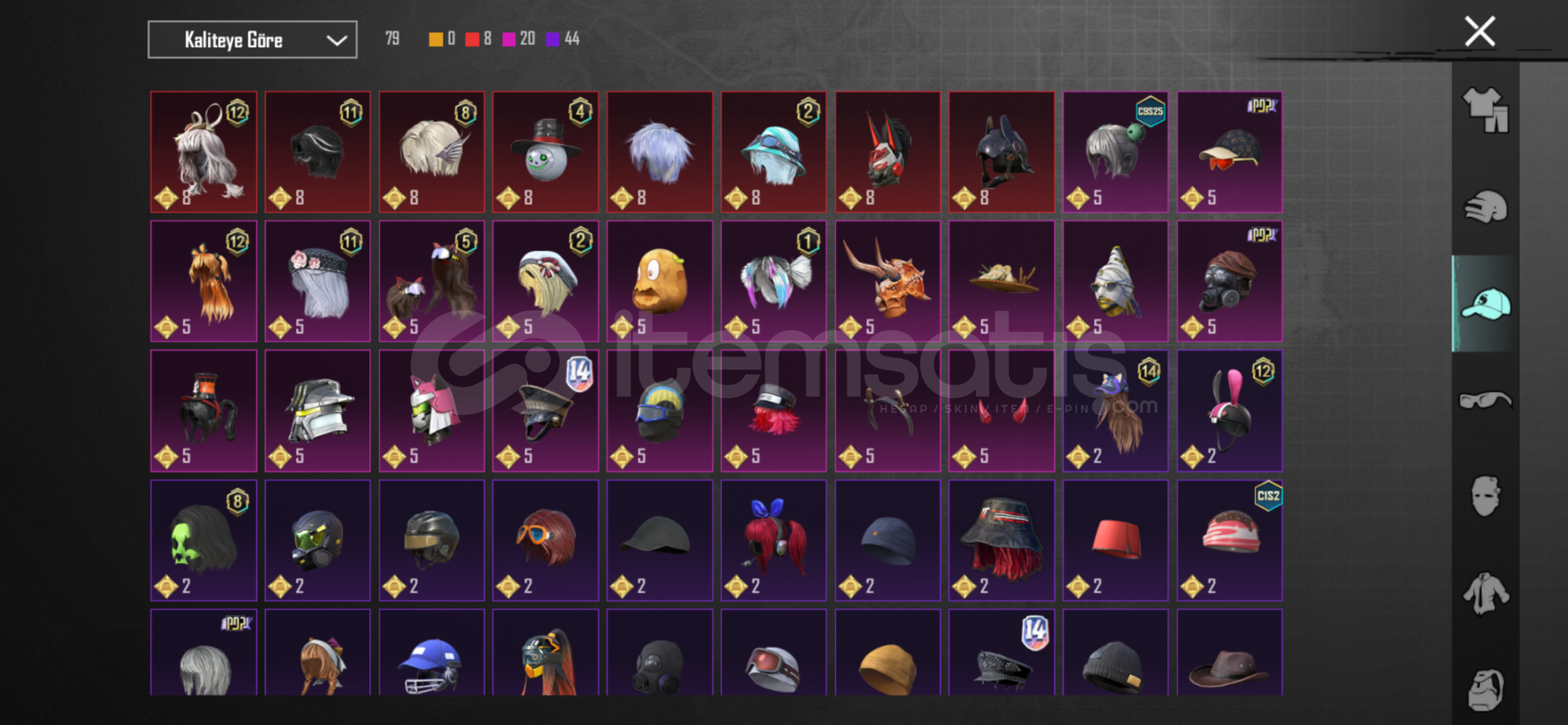Viewport: 1568px width, 725px height.
Task: Select the teal cap headwear category
Action: pyautogui.click(x=1485, y=303)
